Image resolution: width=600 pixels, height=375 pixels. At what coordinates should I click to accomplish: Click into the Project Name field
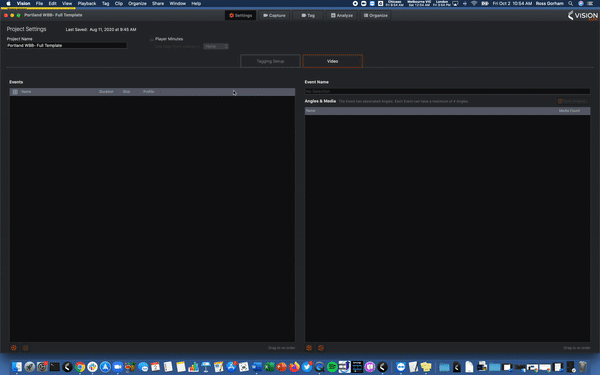tap(66, 45)
